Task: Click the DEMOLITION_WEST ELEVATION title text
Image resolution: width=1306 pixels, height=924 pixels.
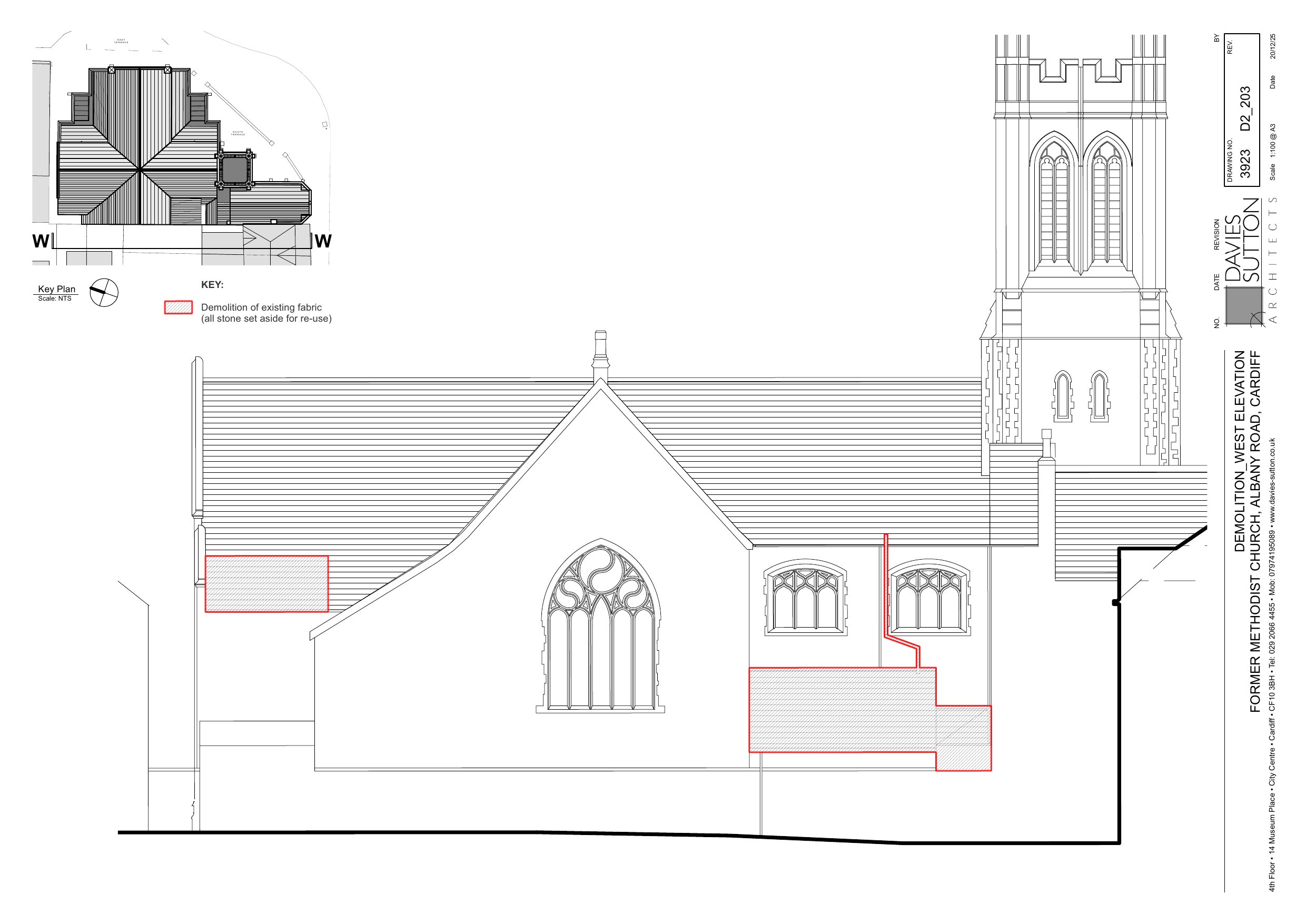Action: [1240, 451]
